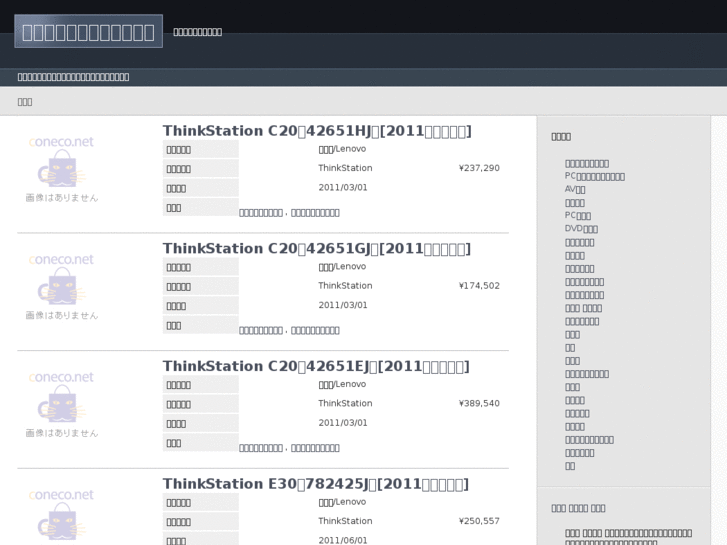
Task: Click the 2011/06/01 date under E30 782425J
Action: point(343,540)
